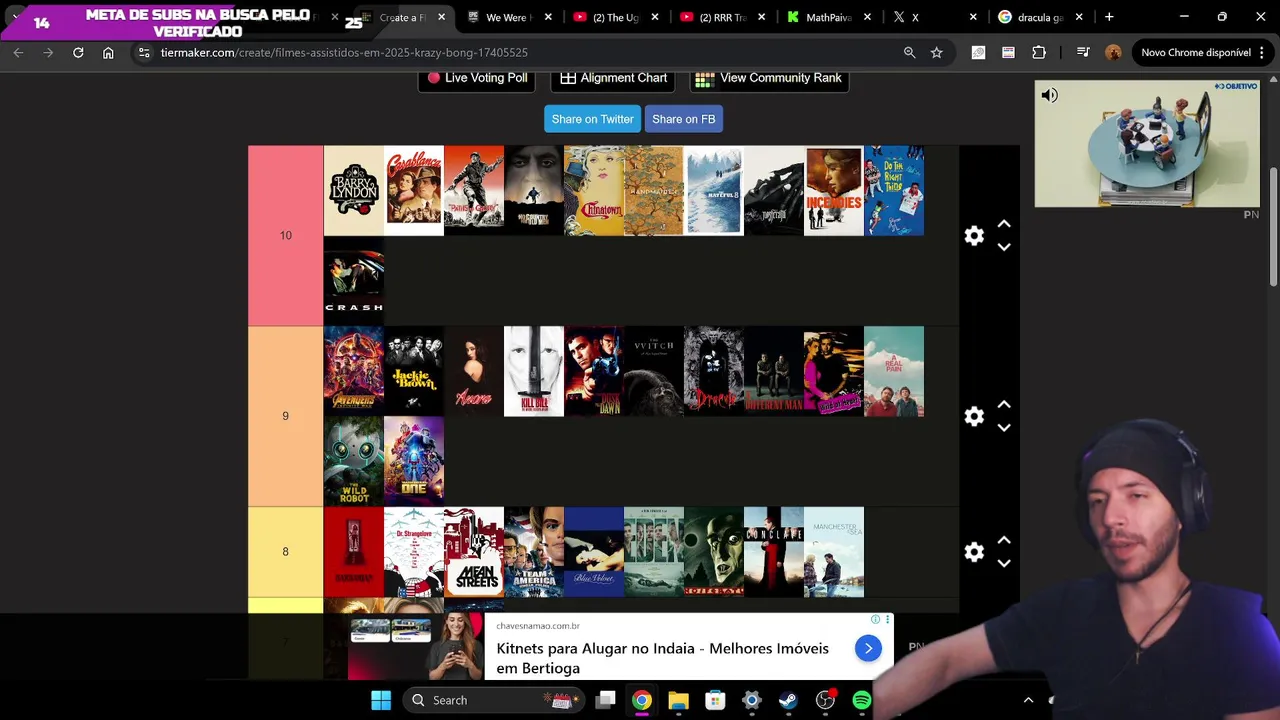
Task: Click the ad's blue arrow button
Action: tap(868, 648)
